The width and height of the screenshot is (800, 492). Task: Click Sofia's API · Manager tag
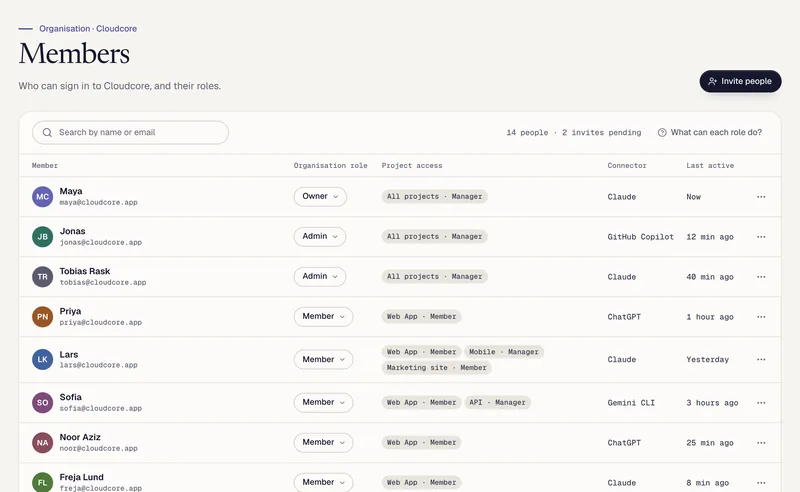coord(497,403)
